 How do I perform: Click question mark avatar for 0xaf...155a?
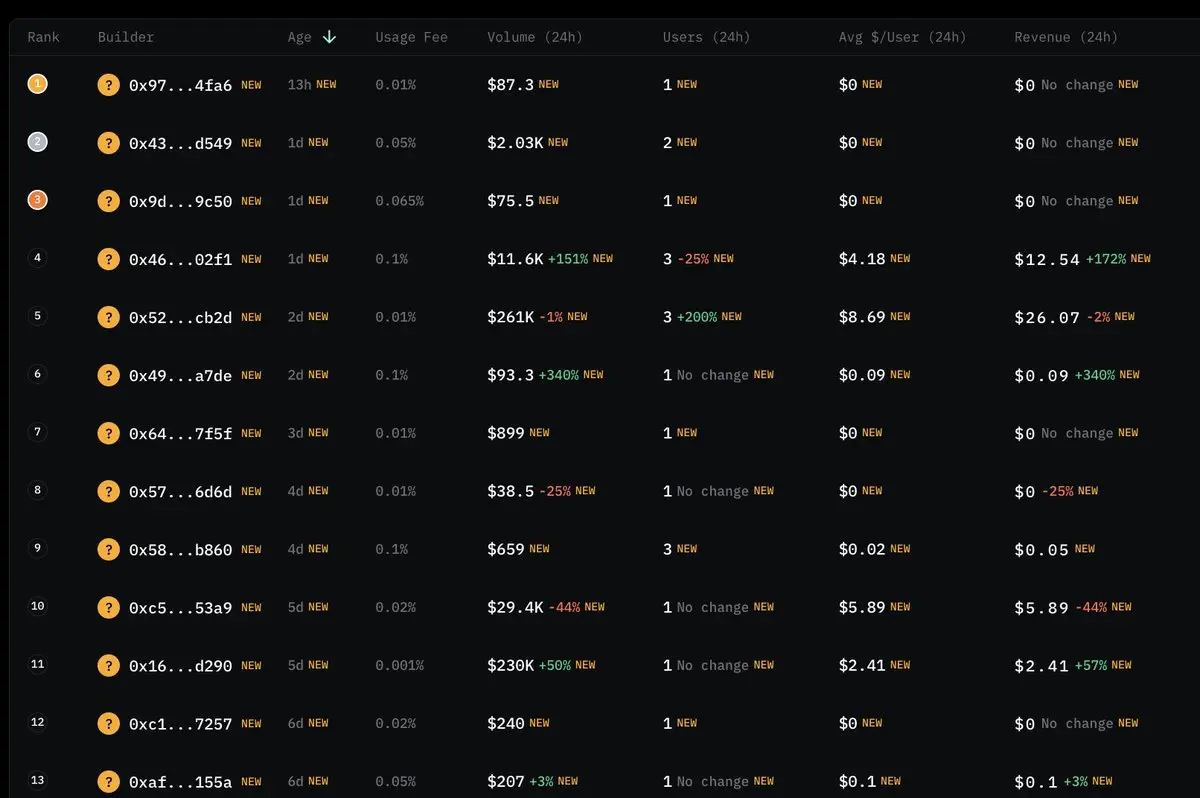[x=108, y=781]
